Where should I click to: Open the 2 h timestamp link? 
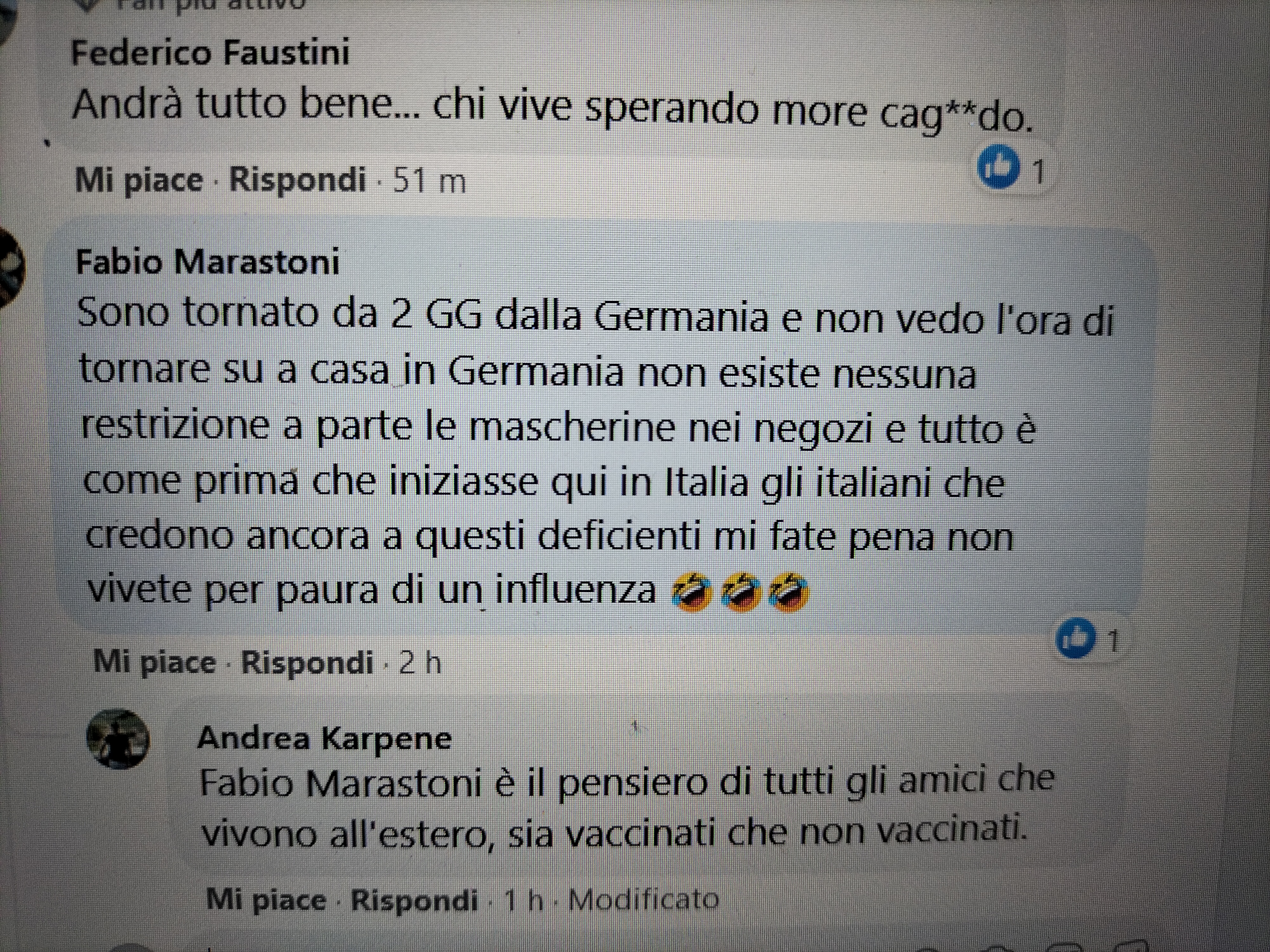pos(420,663)
